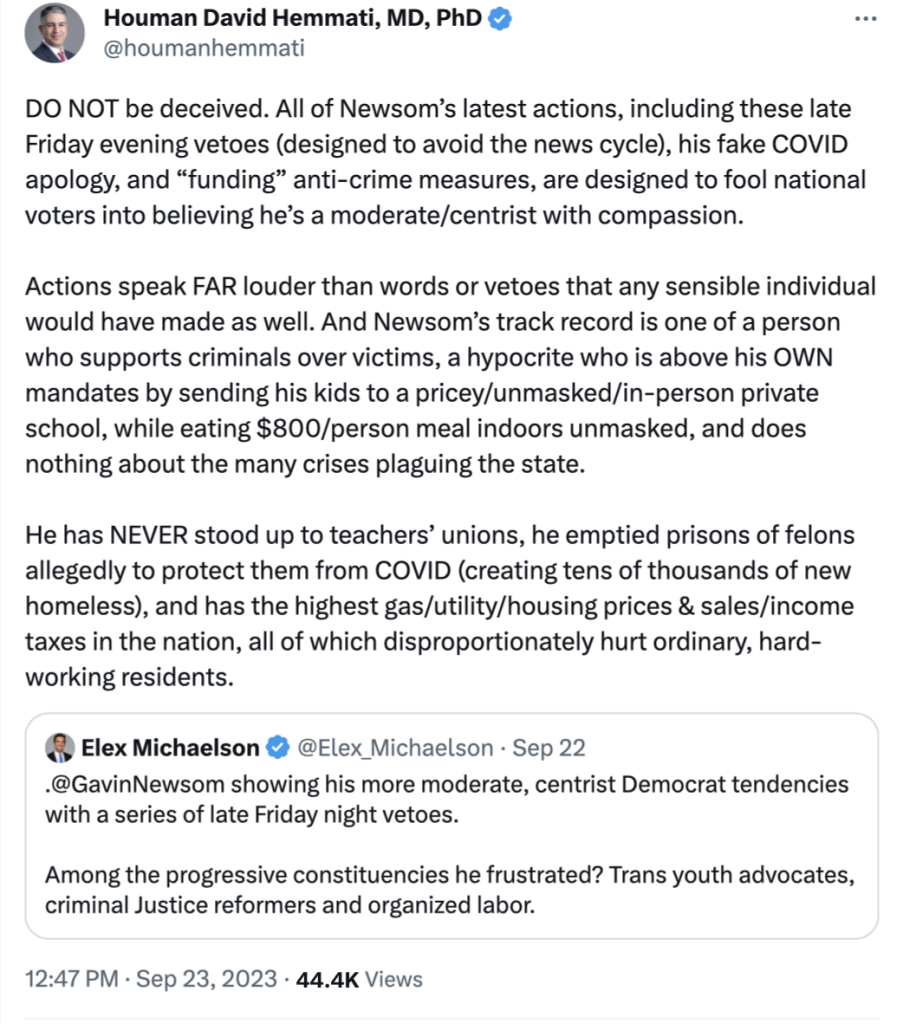Open the Sep 22 quoted tweet date
The image size is (903, 1024).
point(548,748)
